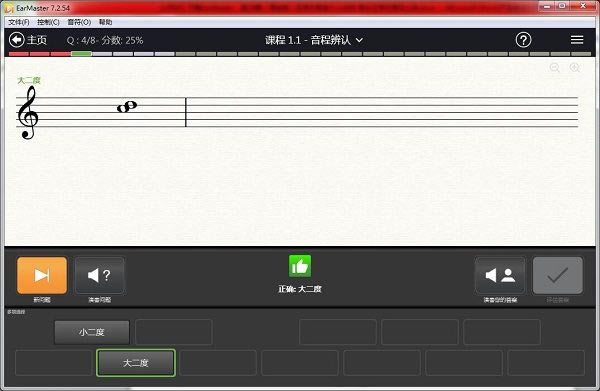600x391 pixels.
Task: Click the back arrow home icon
Action: (x=17, y=40)
